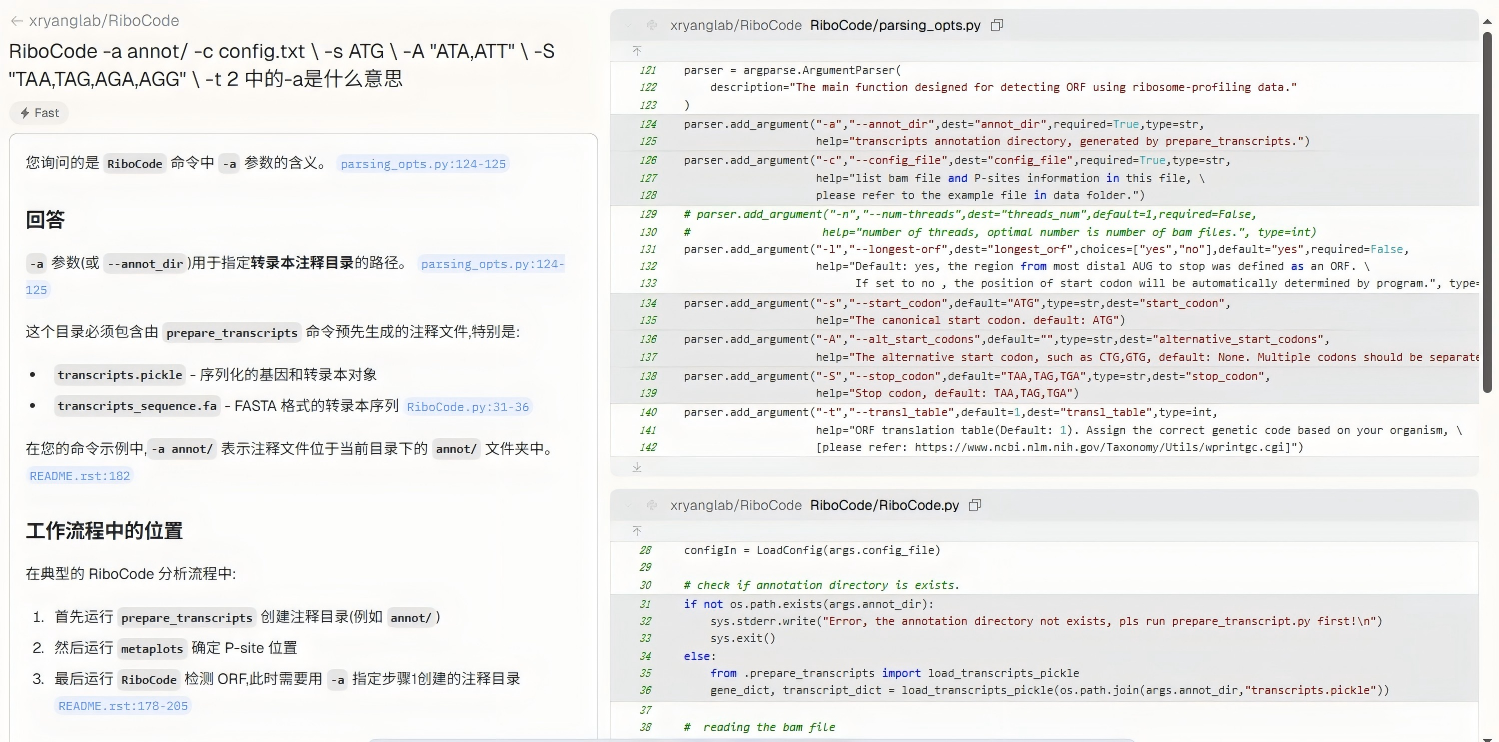Open RiboCode/parsing_opts.py file title in code panel
Image resolution: width=1499 pixels, height=742 pixels.
[x=895, y=25]
